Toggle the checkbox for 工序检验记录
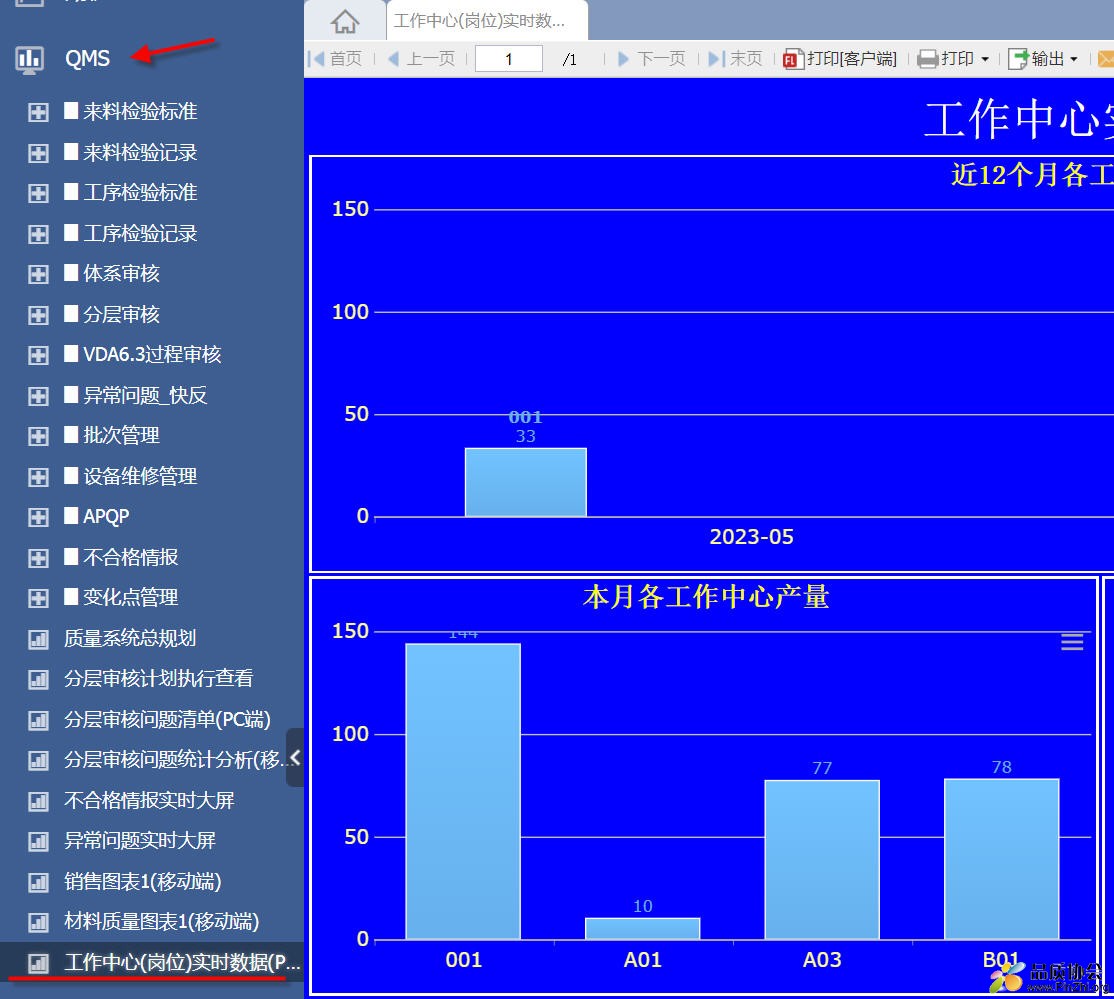The height and width of the screenshot is (999, 1114). pos(71,232)
